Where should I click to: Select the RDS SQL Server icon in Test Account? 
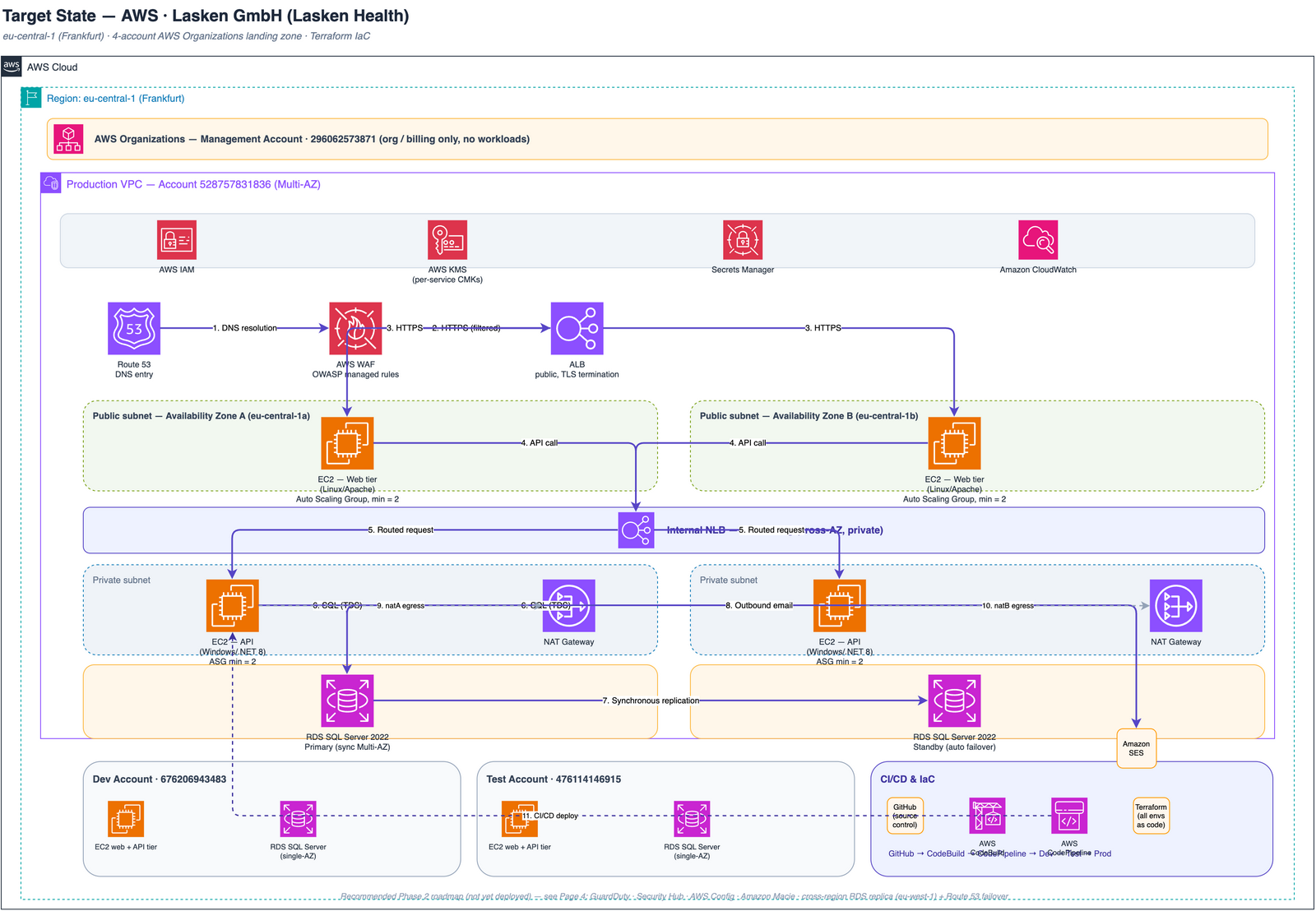click(x=692, y=819)
